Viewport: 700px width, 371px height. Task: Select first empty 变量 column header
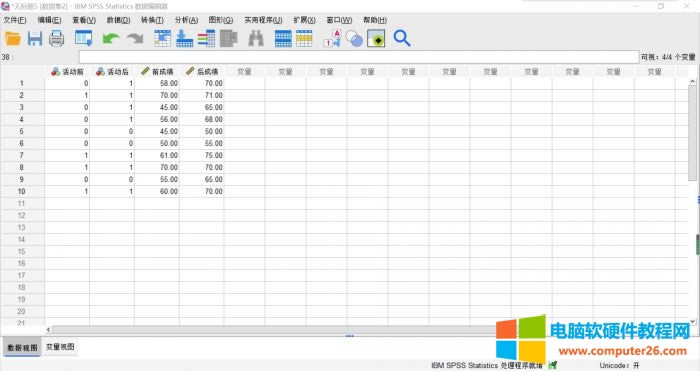pyautogui.click(x=244, y=71)
